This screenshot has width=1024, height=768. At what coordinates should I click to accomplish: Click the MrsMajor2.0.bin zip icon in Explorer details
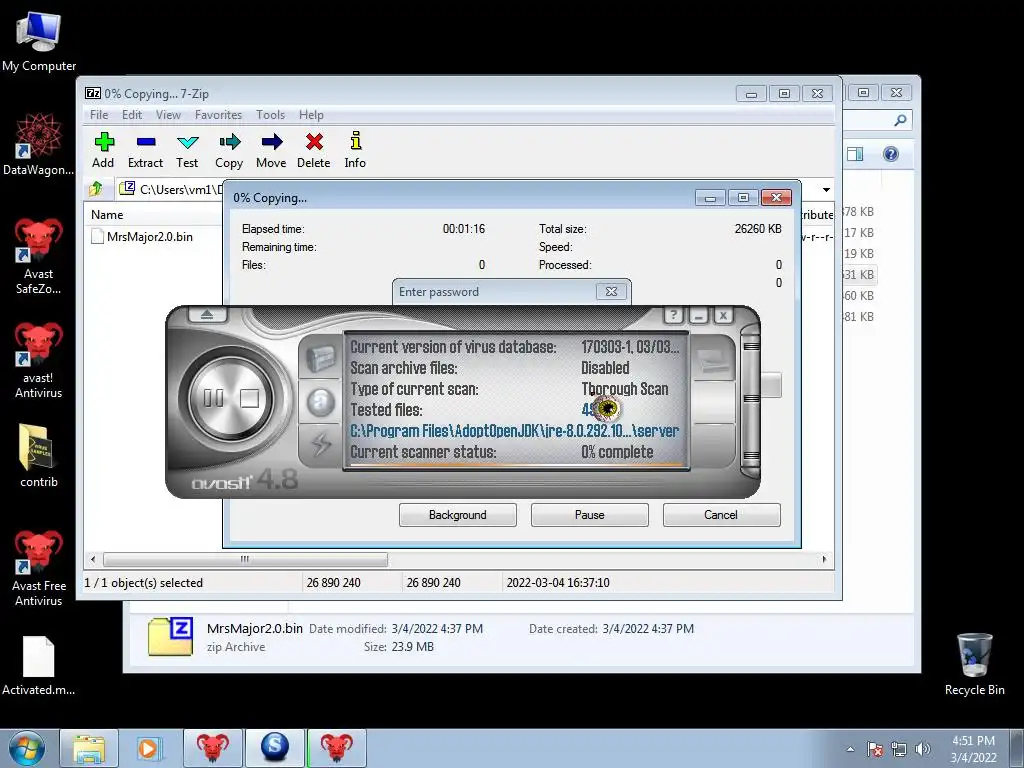point(170,637)
